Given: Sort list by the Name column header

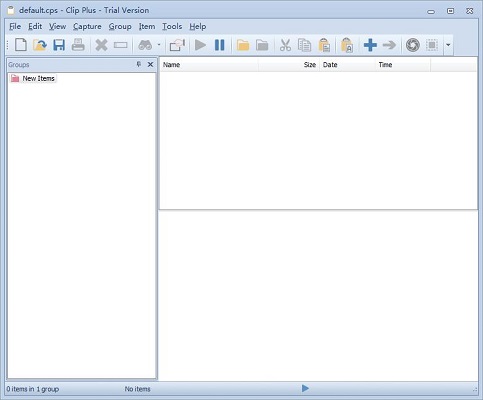Looking at the screenshot, I should (209, 65).
